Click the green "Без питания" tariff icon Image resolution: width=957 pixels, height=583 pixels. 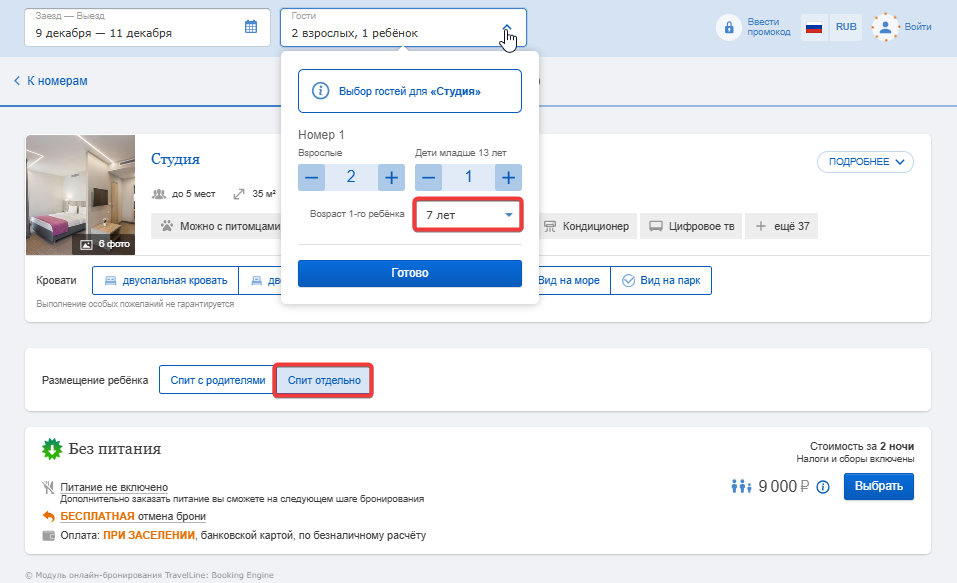pos(52,449)
